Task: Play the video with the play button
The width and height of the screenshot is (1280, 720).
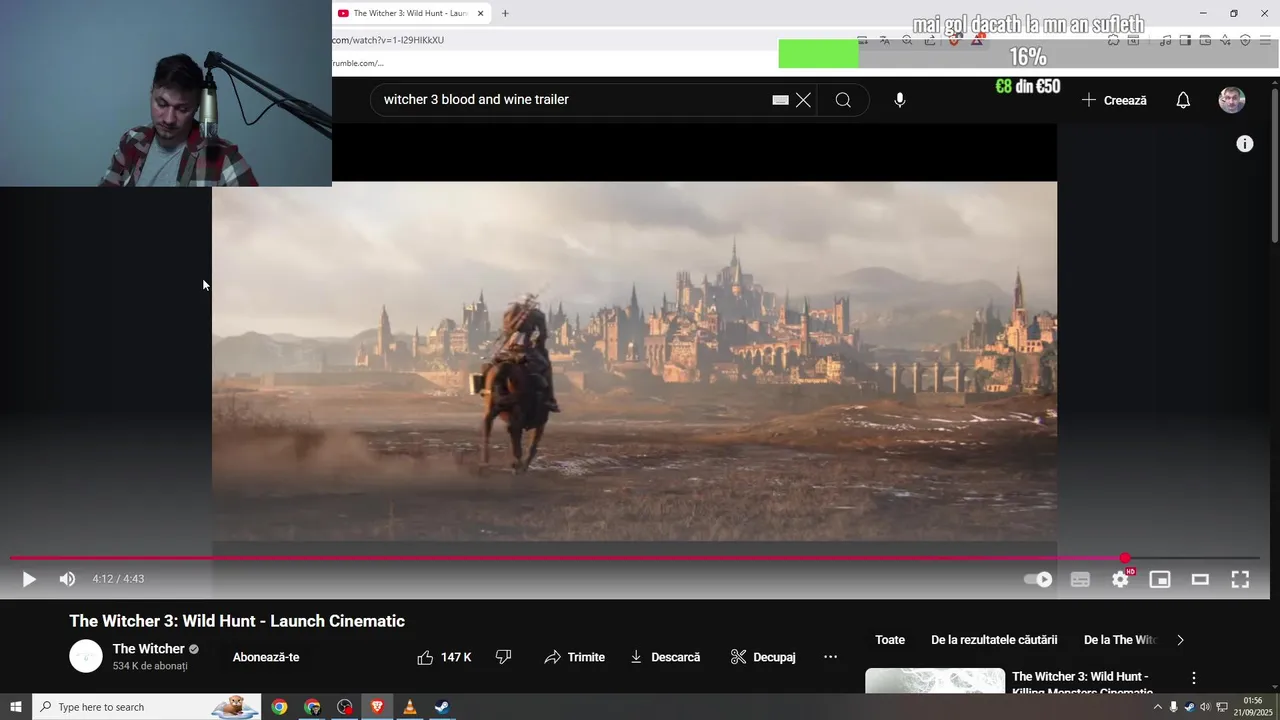Action: coord(29,579)
